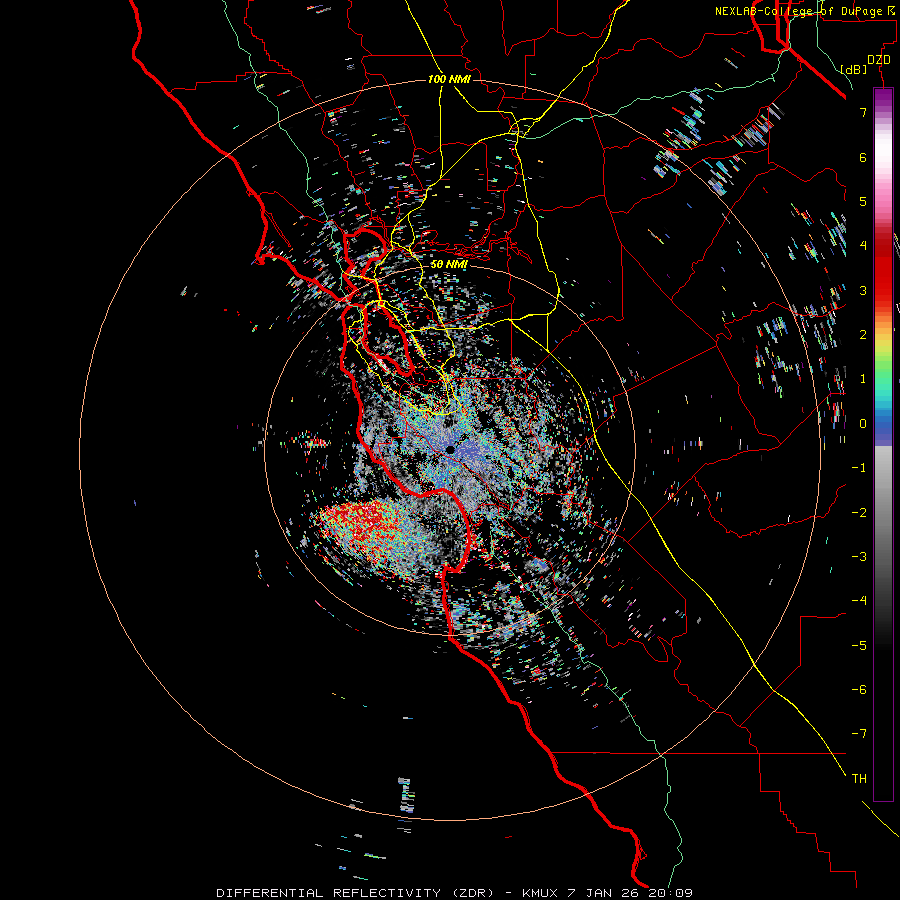Click the "50 NMI" range ring label
This screenshot has height=900, width=900.
coord(449,265)
